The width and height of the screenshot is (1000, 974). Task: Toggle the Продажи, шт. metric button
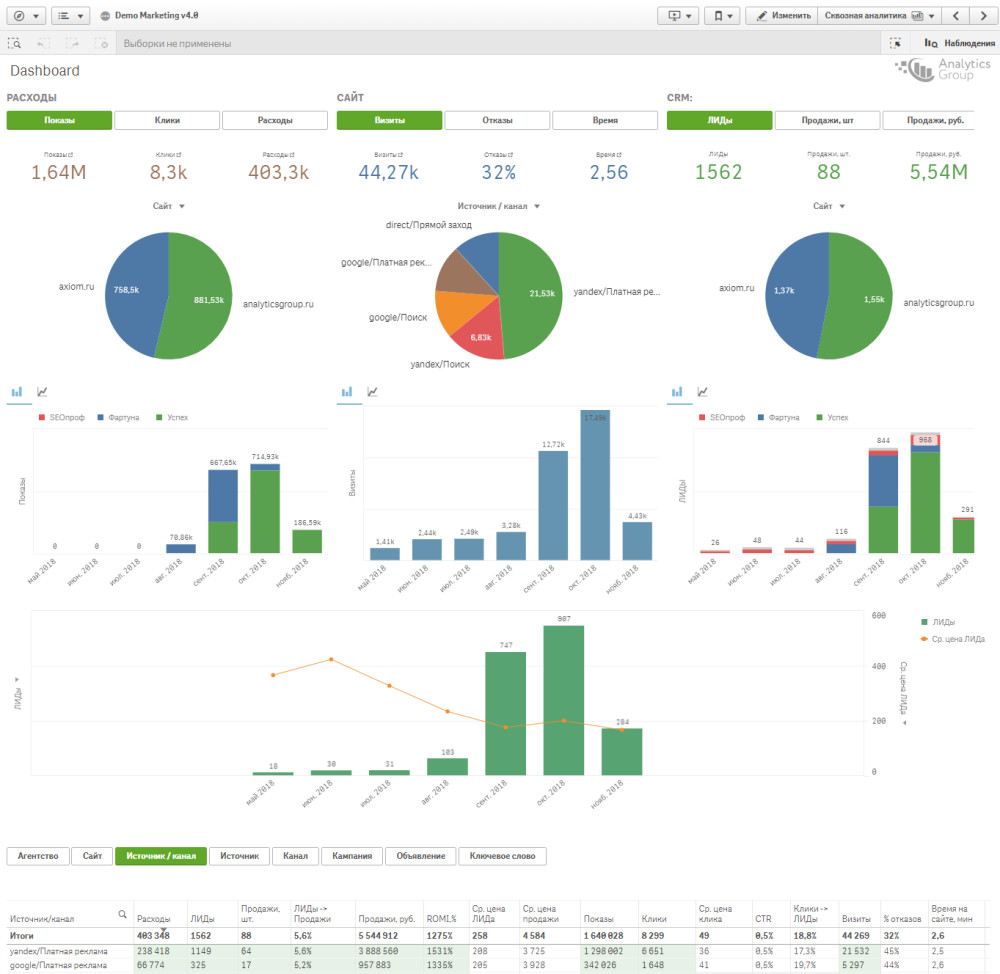(826, 120)
